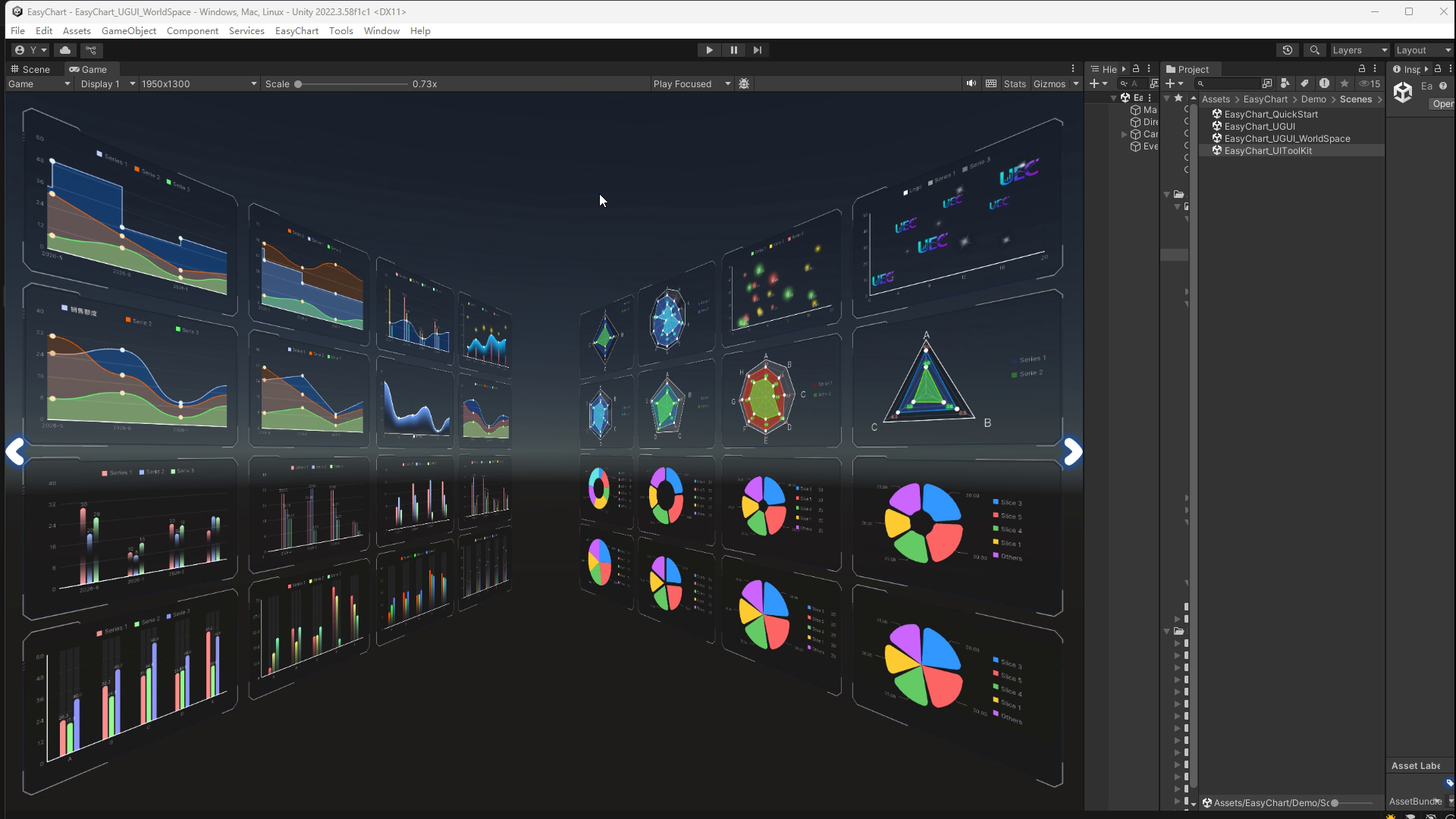Open the Play Focused dropdown

coord(692,84)
